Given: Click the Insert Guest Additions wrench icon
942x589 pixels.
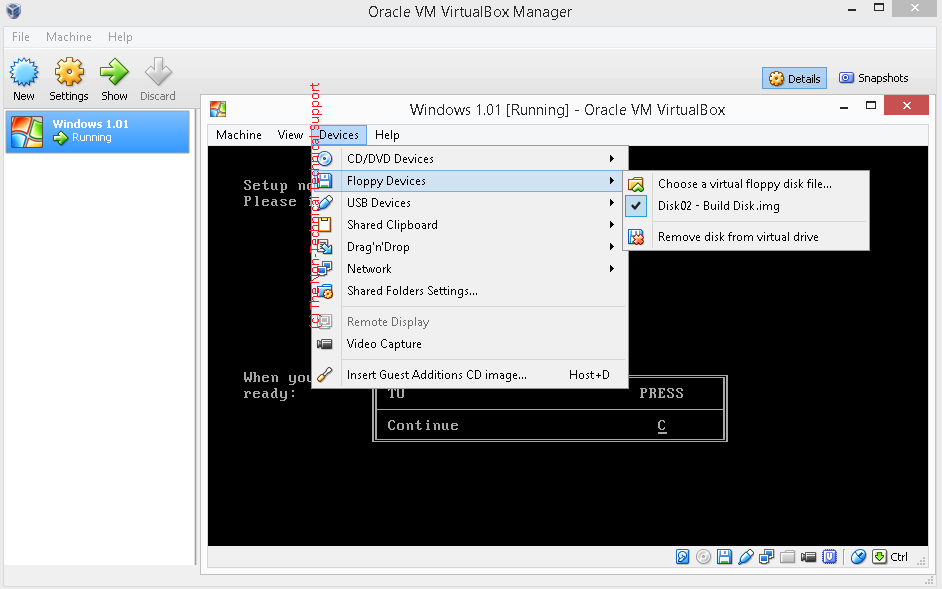Looking at the screenshot, I should click(324, 374).
